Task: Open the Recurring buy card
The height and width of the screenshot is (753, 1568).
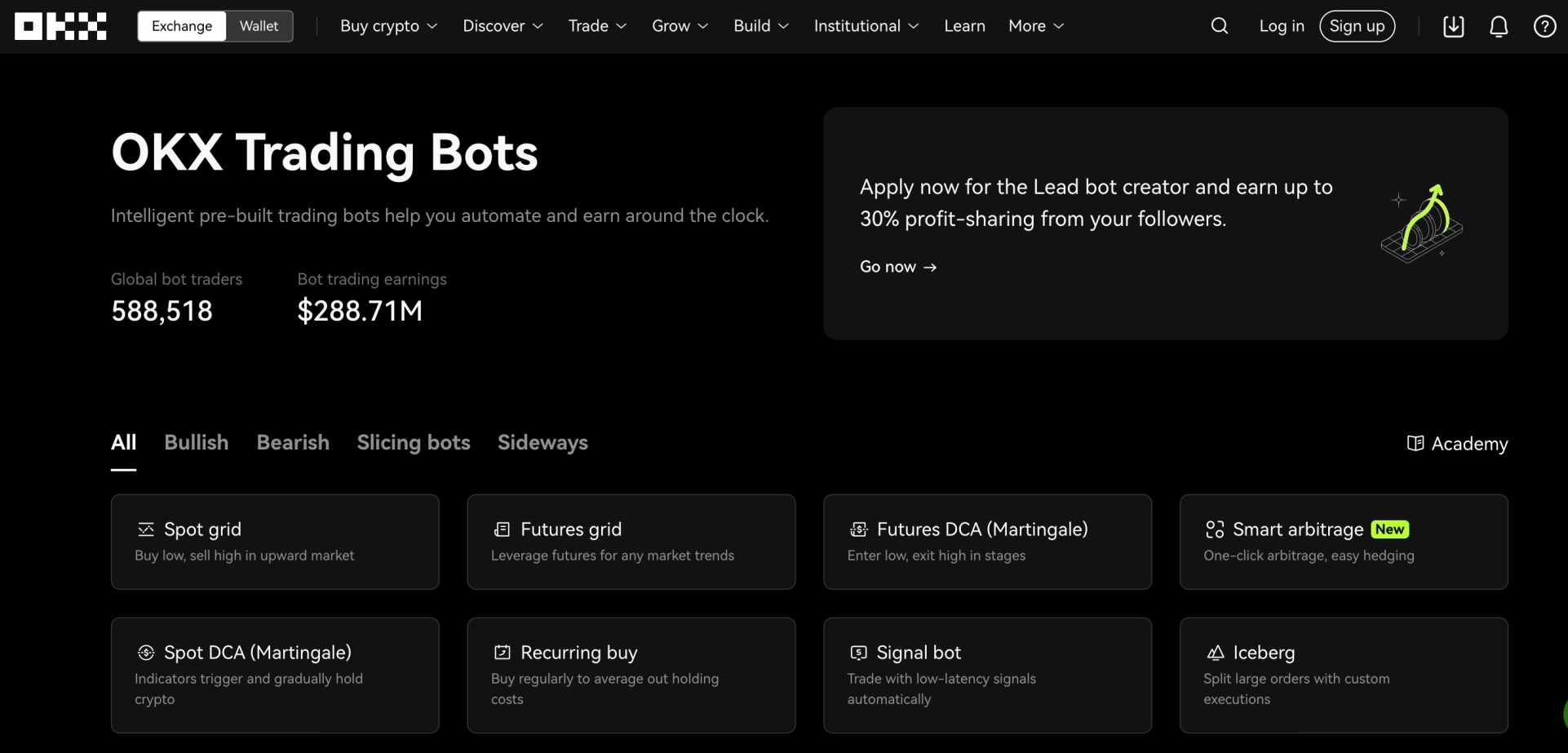Action: click(x=631, y=675)
